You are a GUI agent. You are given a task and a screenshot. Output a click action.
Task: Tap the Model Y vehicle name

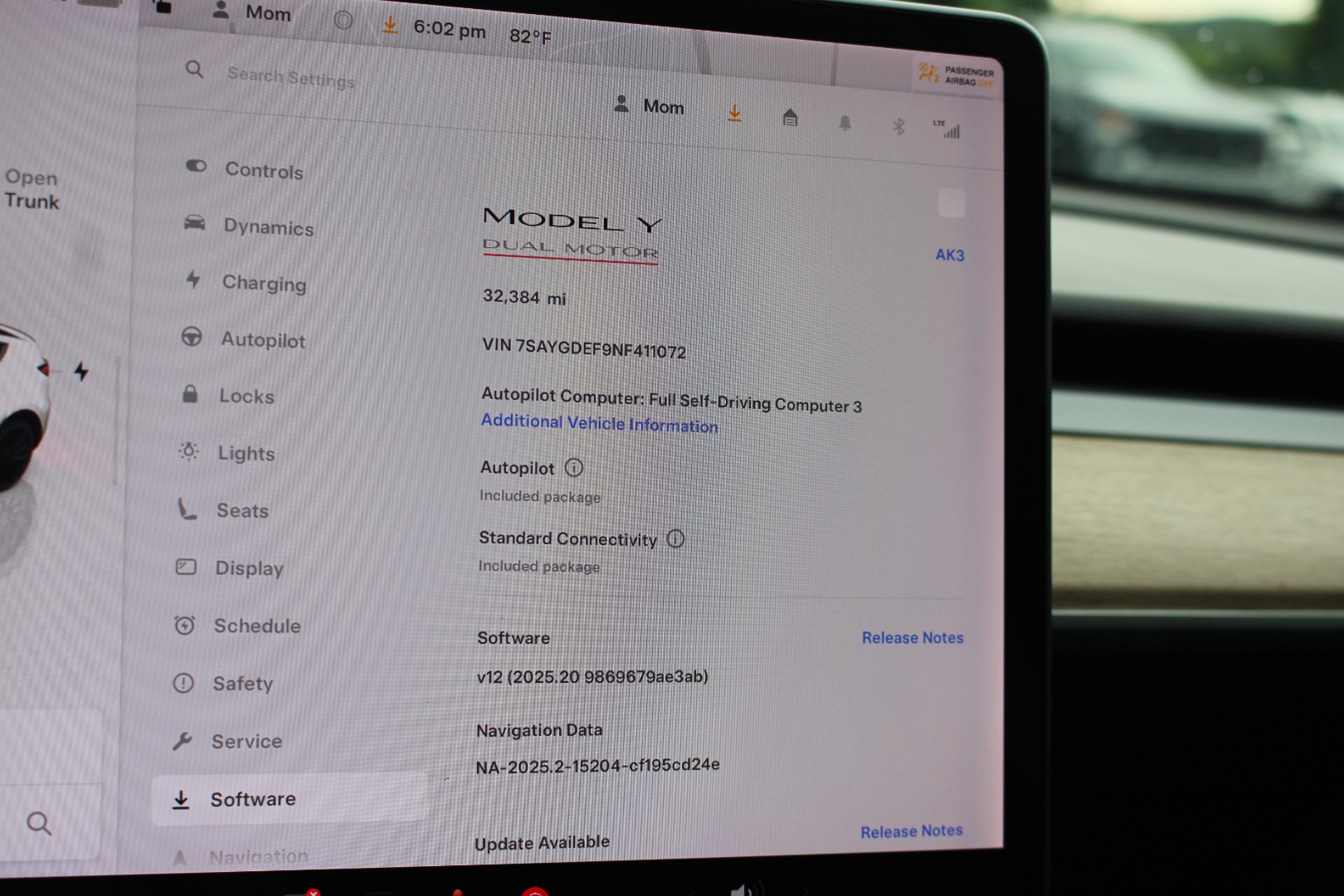pos(572,221)
